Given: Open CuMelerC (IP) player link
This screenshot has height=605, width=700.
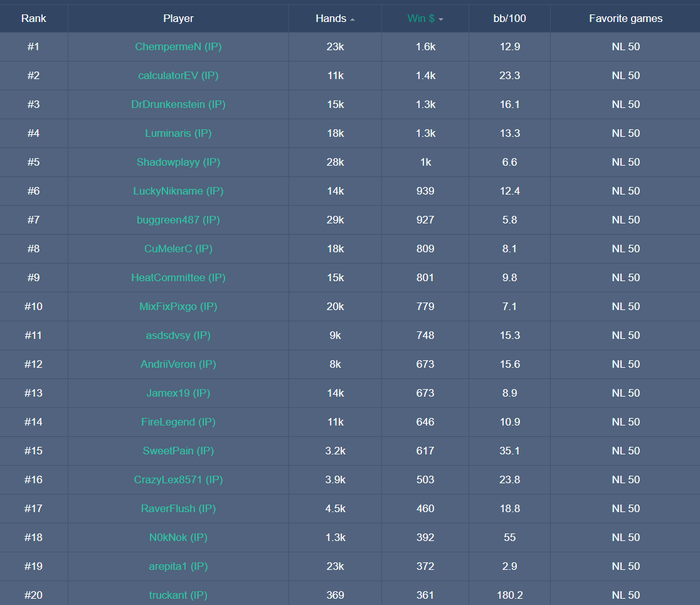Looking at the screenshot, I should [178, 249].
